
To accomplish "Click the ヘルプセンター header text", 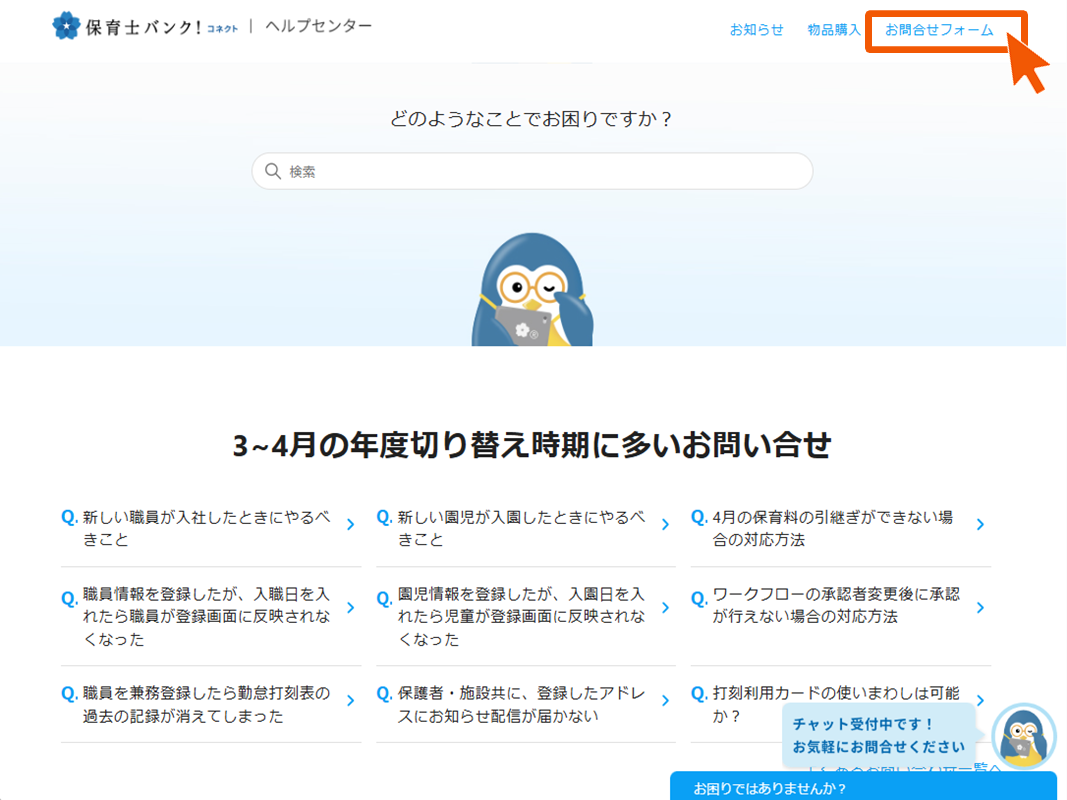I will click(320, 26).
